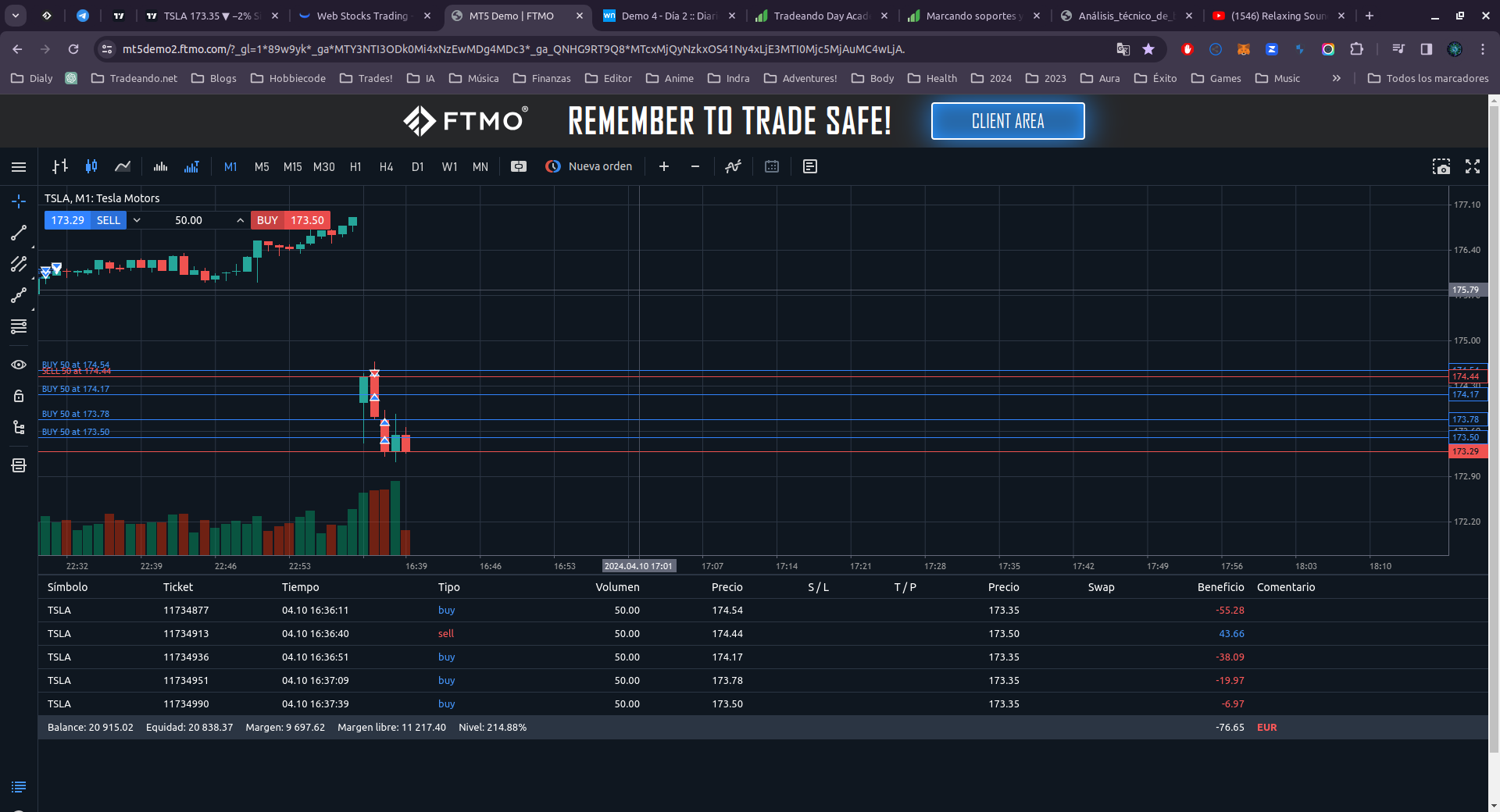Switch to the H4 timeframe
1500x812 pixels.
(x=386, y=166)
